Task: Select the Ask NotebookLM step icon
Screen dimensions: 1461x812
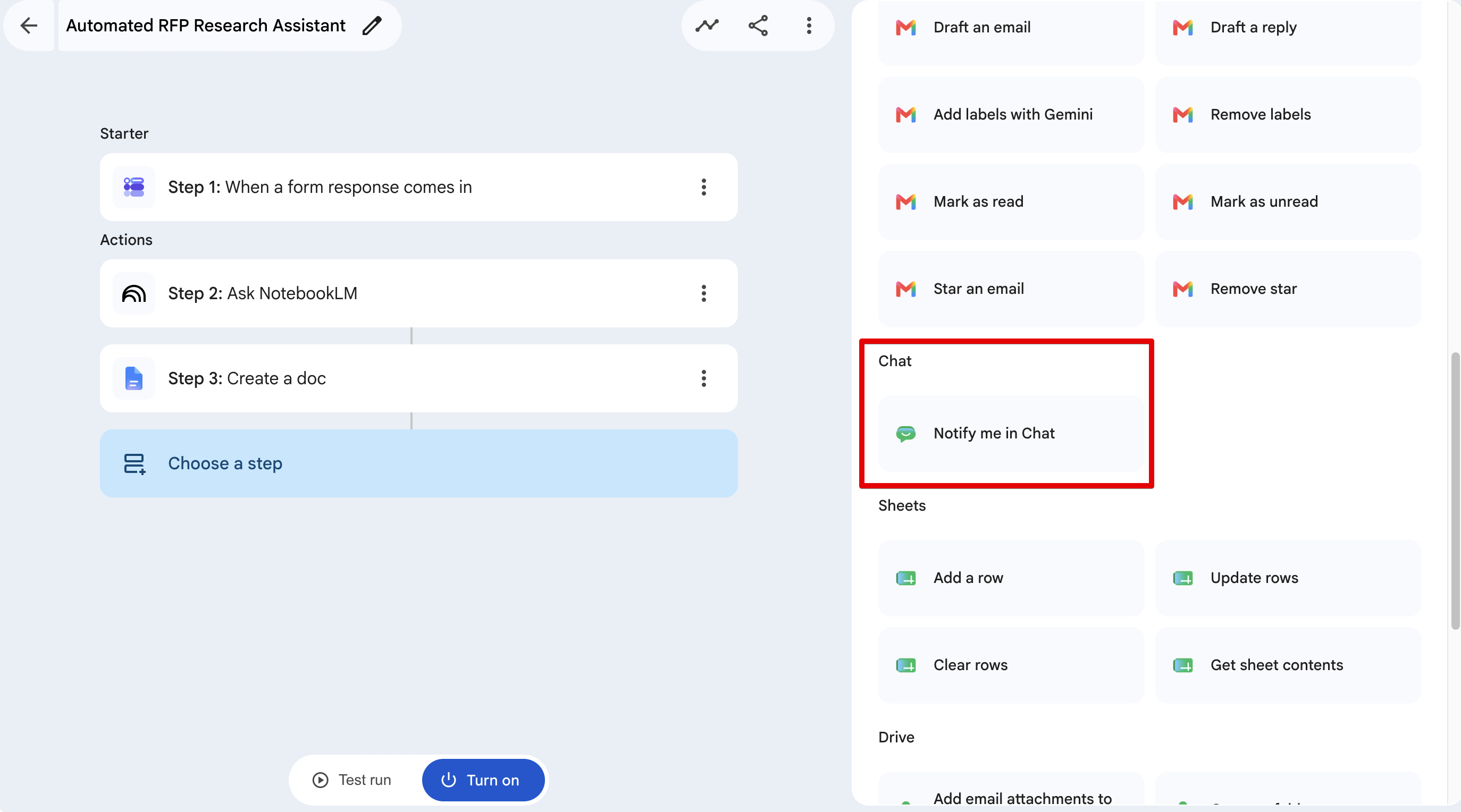Action: (134, 293)
